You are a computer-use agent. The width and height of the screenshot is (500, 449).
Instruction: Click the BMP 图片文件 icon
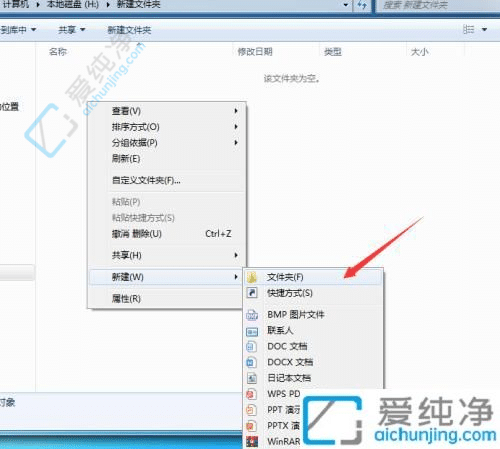point(252,315)
